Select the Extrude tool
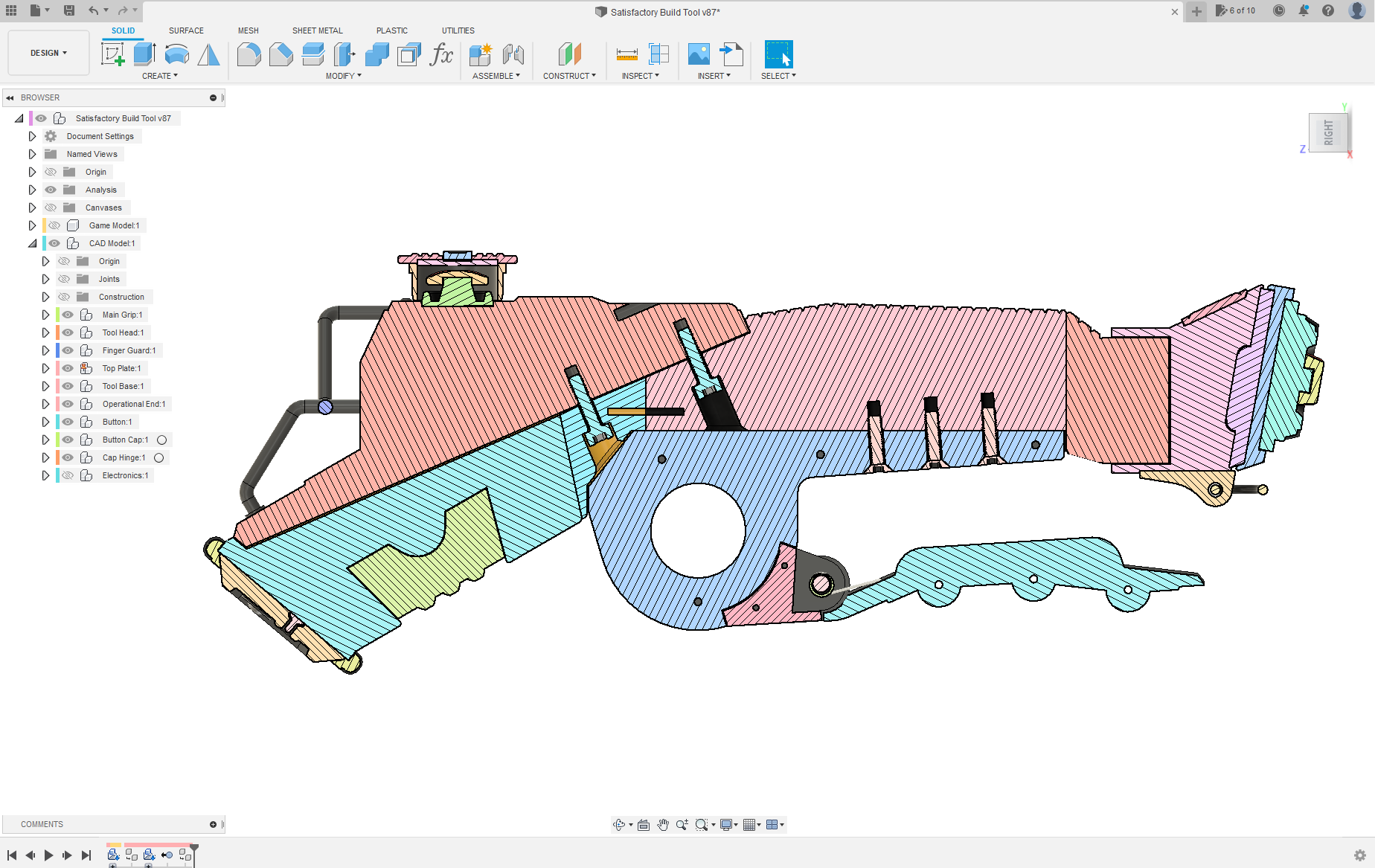 click(x=144, y=54)
